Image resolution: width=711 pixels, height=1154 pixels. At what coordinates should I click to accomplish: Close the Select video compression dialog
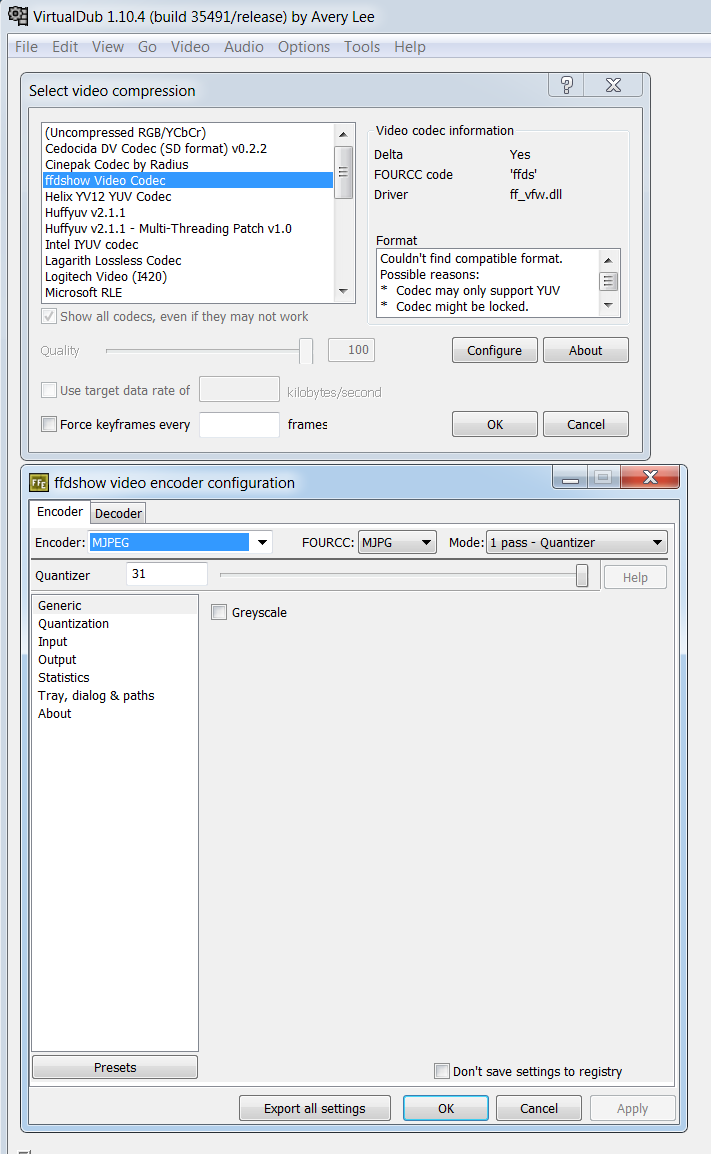pyautogui.click(x=613, y=85)
